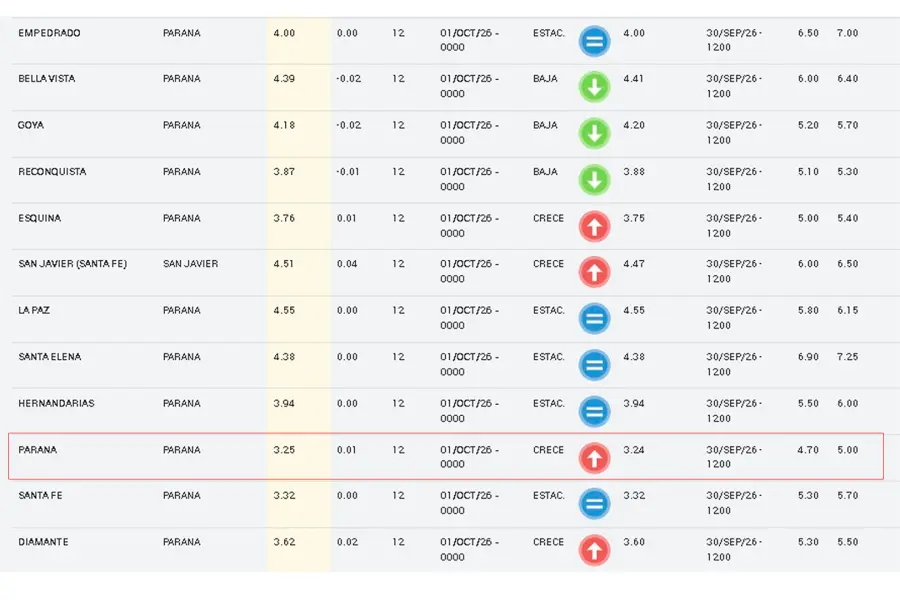Click Reconquista's green falling arrow icon
The width and height of the screenshot is (900, 600).
pos(594,180)
